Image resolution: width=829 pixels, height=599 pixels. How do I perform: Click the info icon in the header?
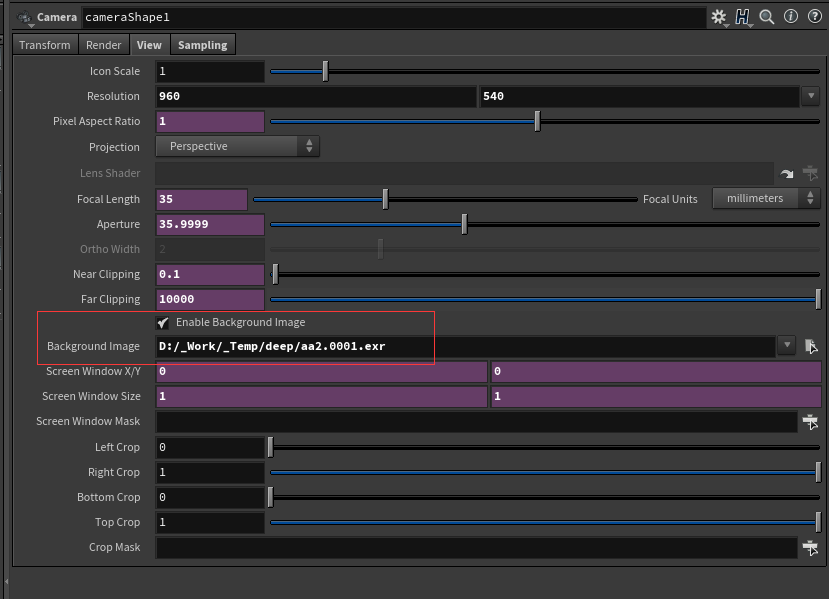788,16
